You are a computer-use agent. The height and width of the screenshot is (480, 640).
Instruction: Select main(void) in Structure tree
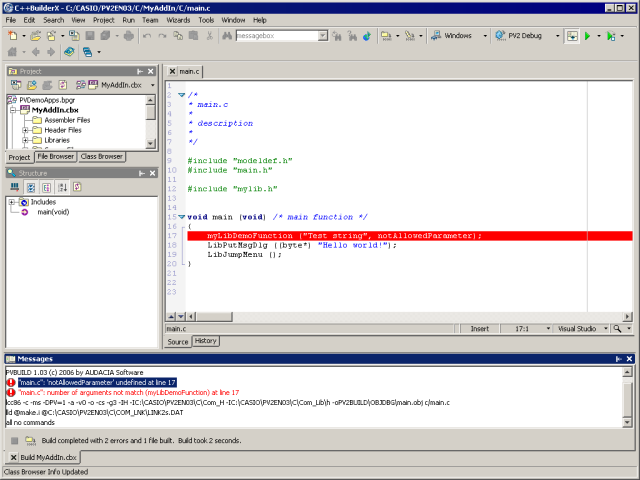coord(53,212)
